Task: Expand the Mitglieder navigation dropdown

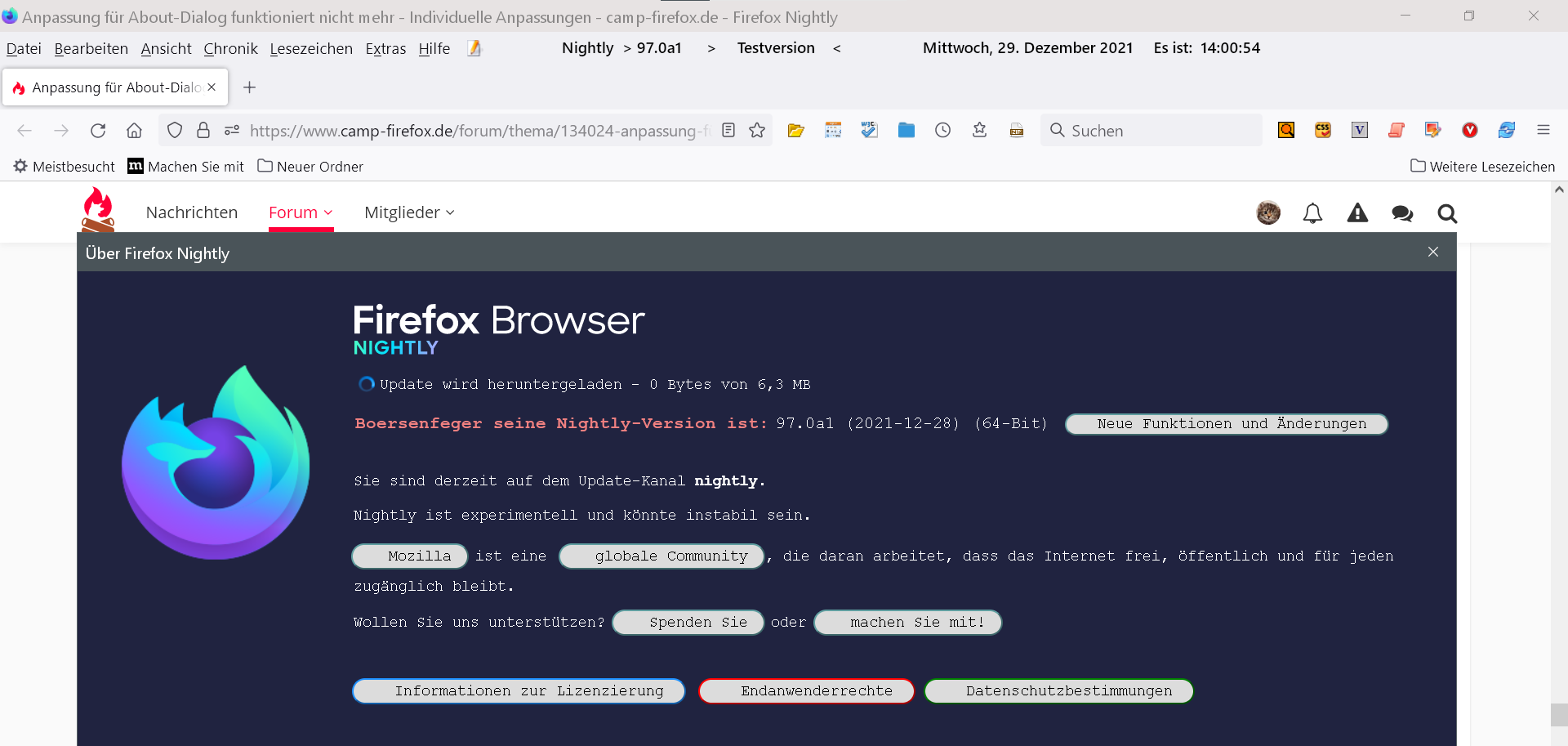Action: tap(409, 212)
